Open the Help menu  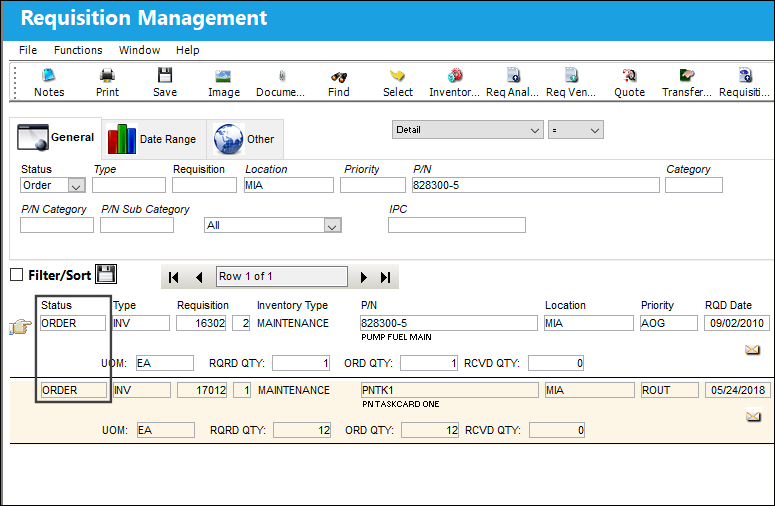pyautogui.click(x=188, y=50)
